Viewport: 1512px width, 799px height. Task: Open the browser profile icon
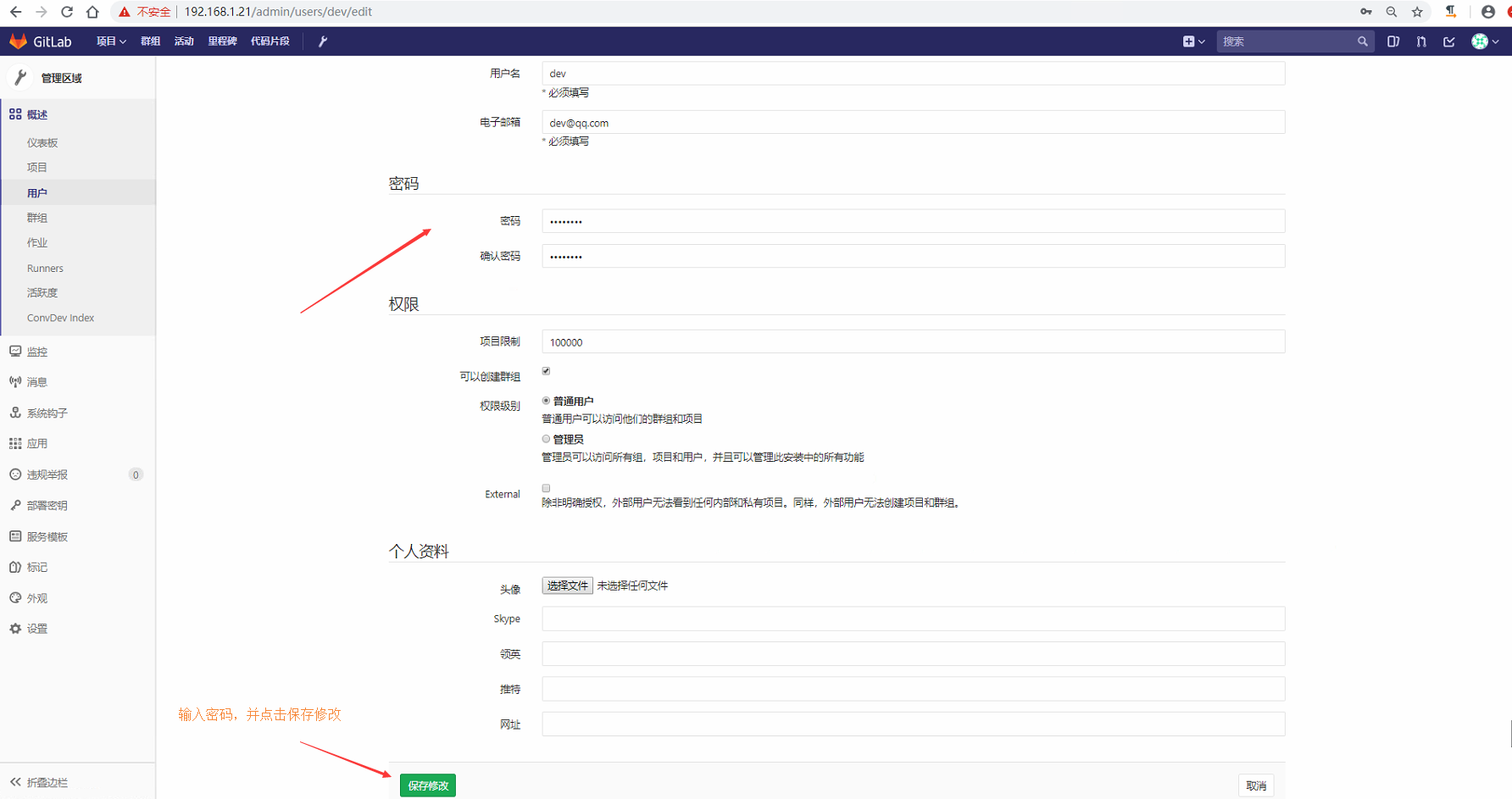pos(1487,12)
